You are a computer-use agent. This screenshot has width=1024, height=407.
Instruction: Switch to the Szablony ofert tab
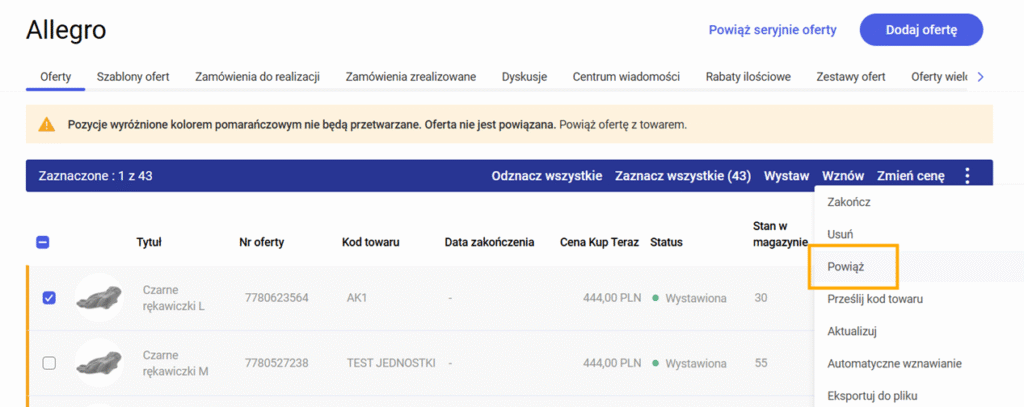133,77
